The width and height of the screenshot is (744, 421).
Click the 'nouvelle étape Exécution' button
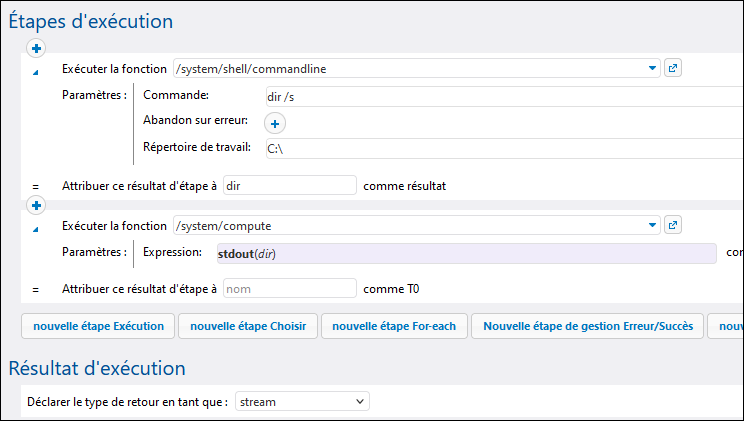(x=97, y=326)
